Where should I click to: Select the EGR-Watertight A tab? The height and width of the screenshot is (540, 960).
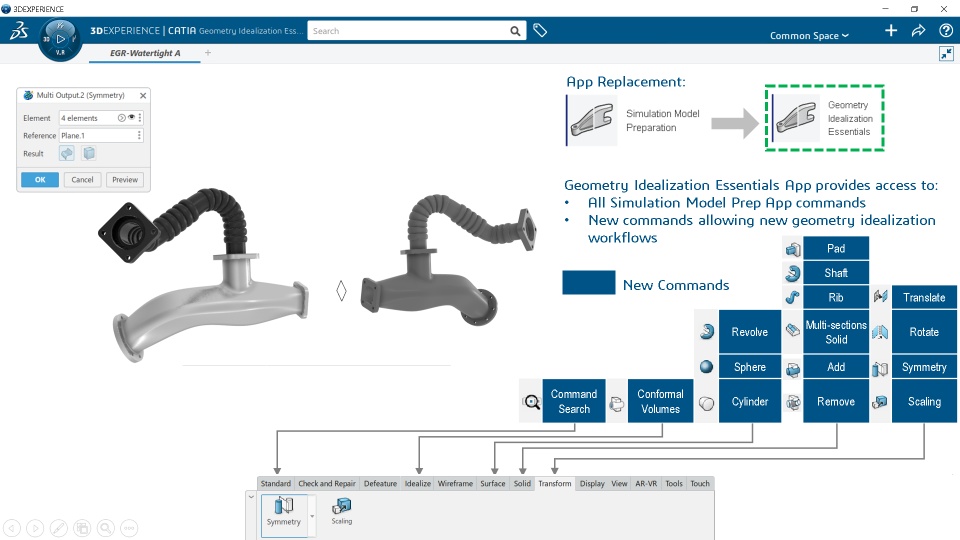coord(145,53)
